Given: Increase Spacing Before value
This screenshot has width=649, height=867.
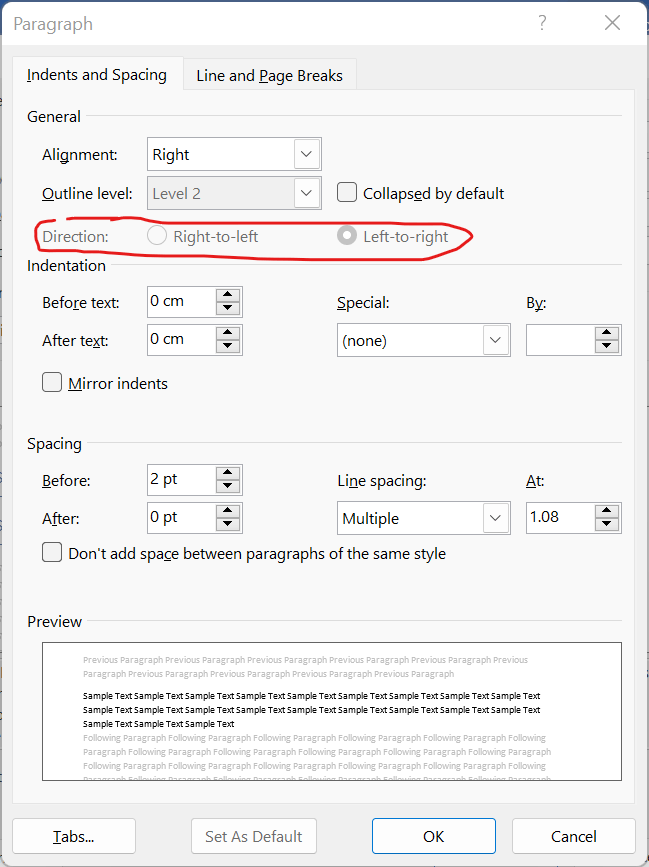Looking at the screenshot, I should [x=228, y=473].
